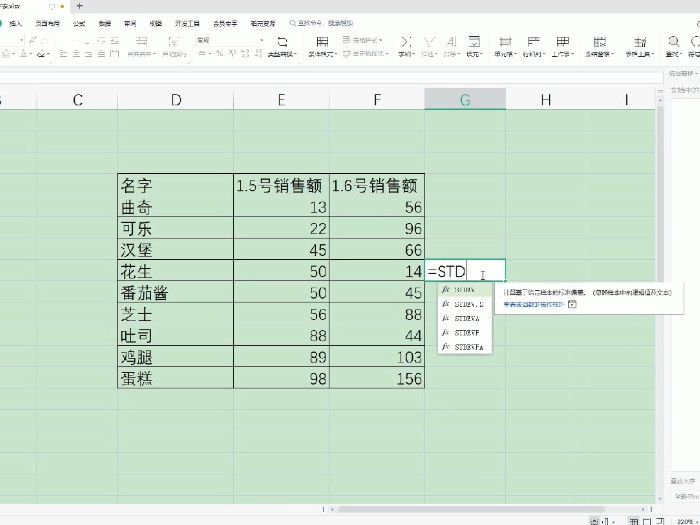Screen dimensions: 700x525
Task: Click the 1.5号销售额 header cell
Action: tap(281, 185)
